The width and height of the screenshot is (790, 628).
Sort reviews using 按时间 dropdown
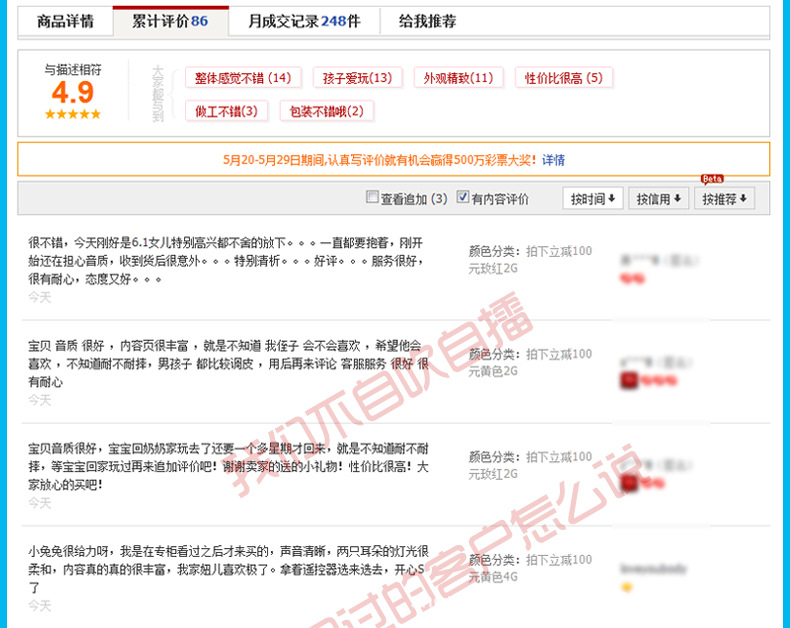click(592, 199)
